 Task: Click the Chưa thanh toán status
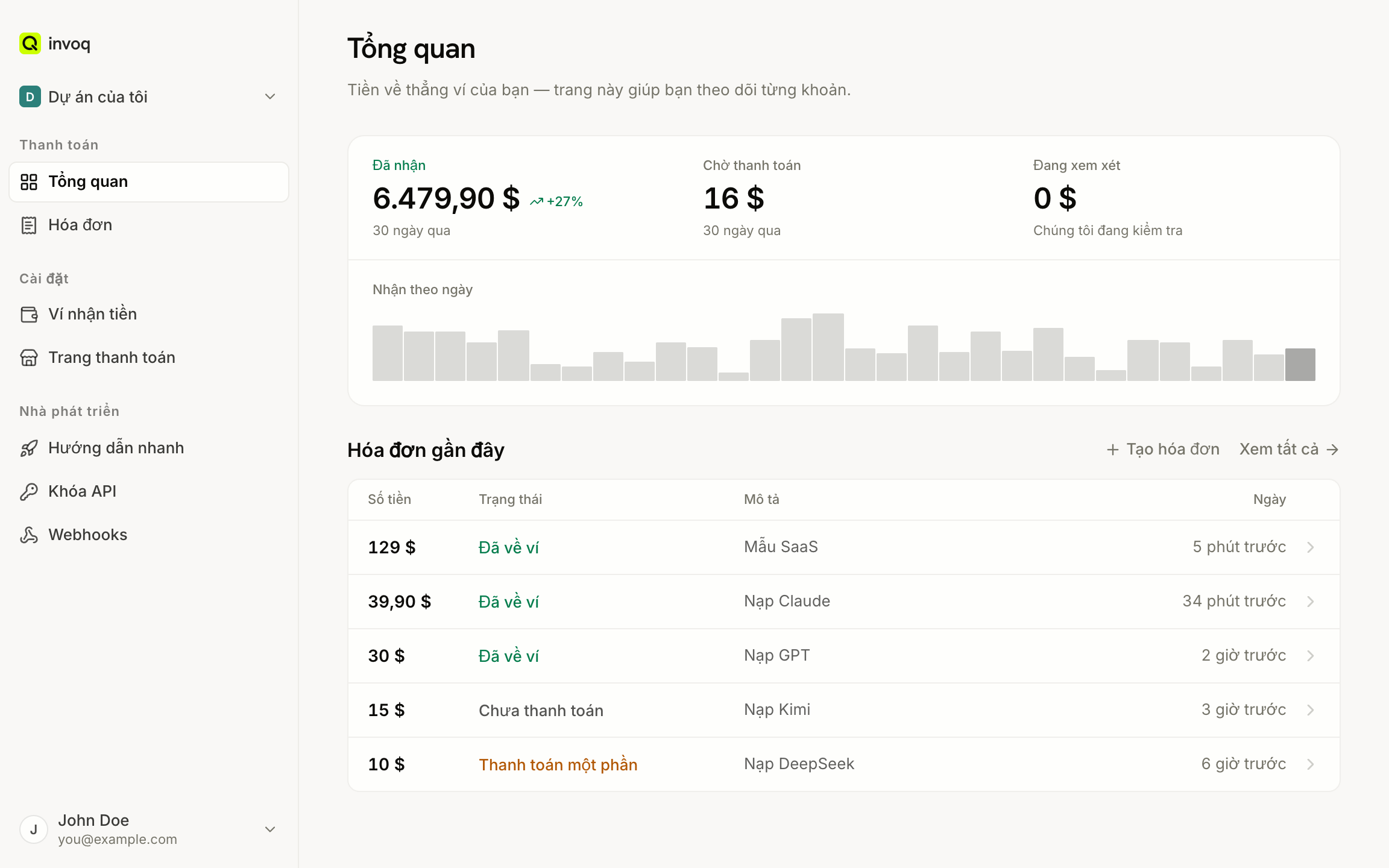click(x=541, y=711)
